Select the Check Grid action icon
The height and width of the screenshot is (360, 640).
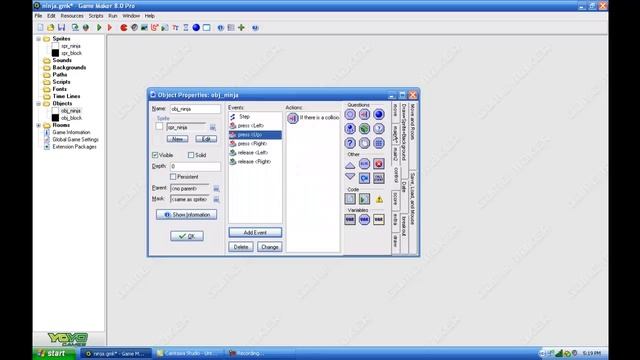pyautogui.click(x=378, y=143)
